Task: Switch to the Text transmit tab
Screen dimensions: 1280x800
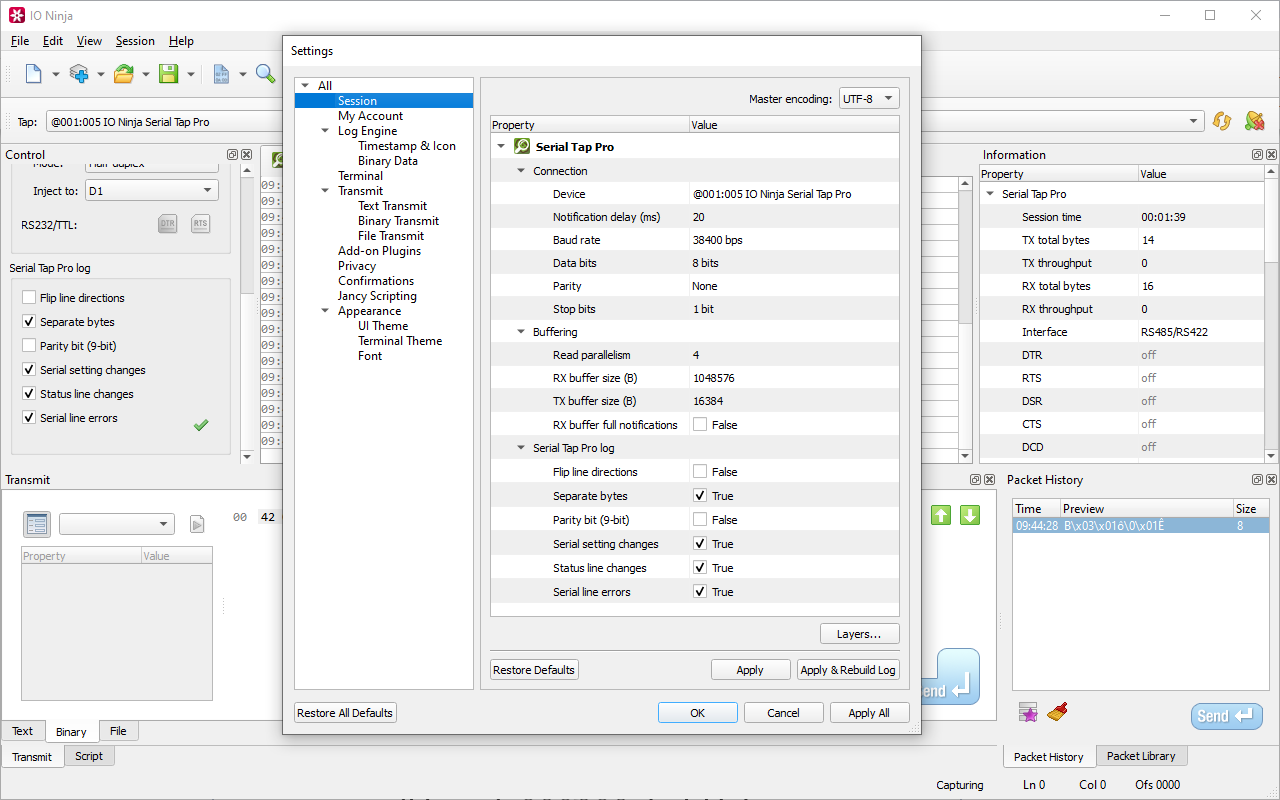Action: click(22, 731)
